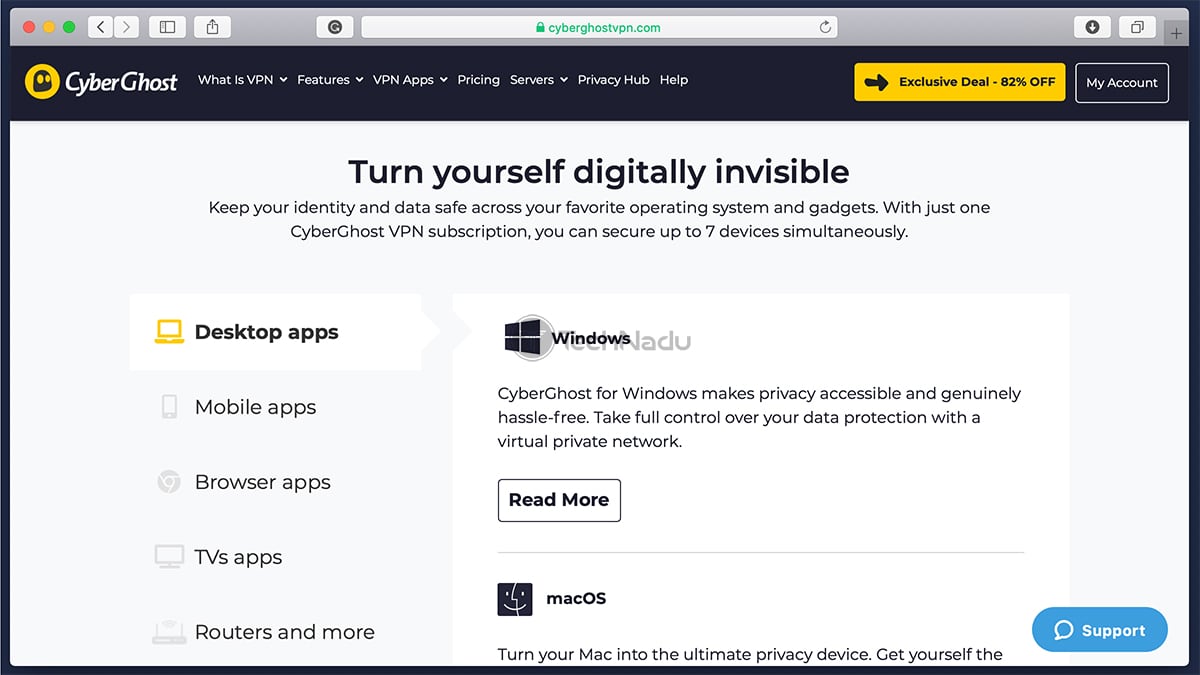
Task: Click the TV icon for TVs apps
Action: tap(169, 557)
